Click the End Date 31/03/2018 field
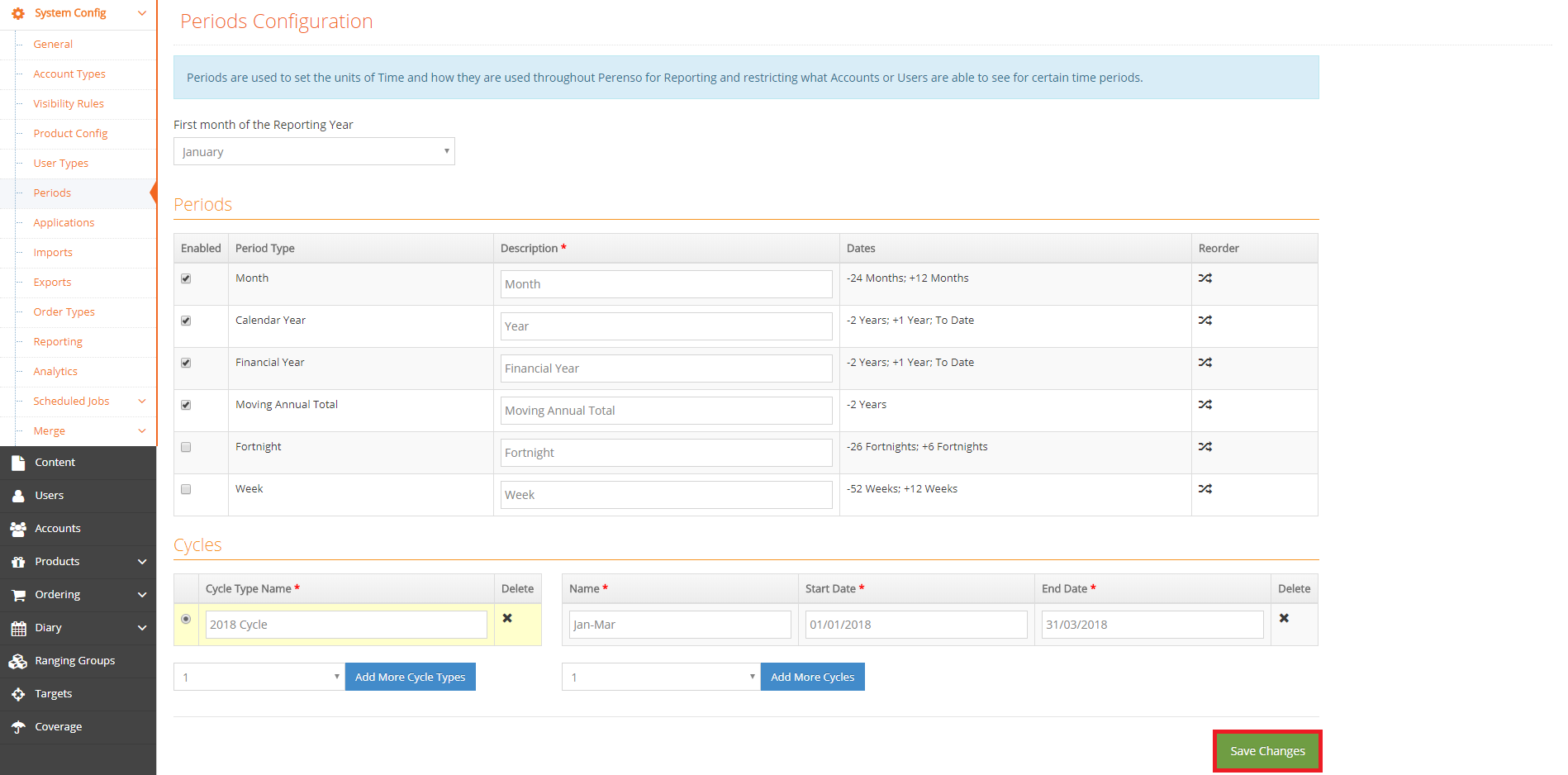Image resolution: width=1568 pixels, height=775 pixels. [1152, 625]
